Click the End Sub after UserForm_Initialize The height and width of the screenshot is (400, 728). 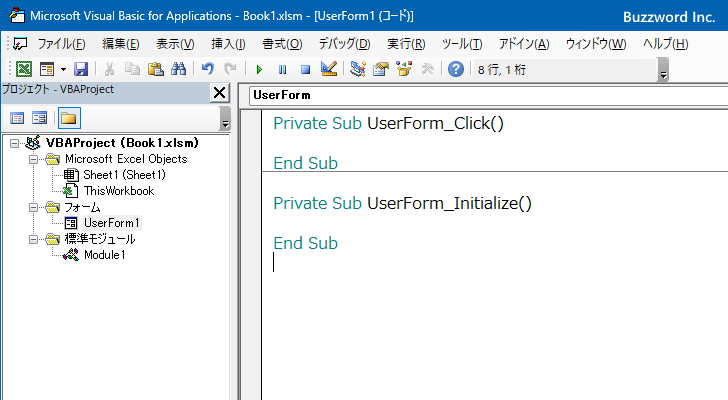coord(306,243)
